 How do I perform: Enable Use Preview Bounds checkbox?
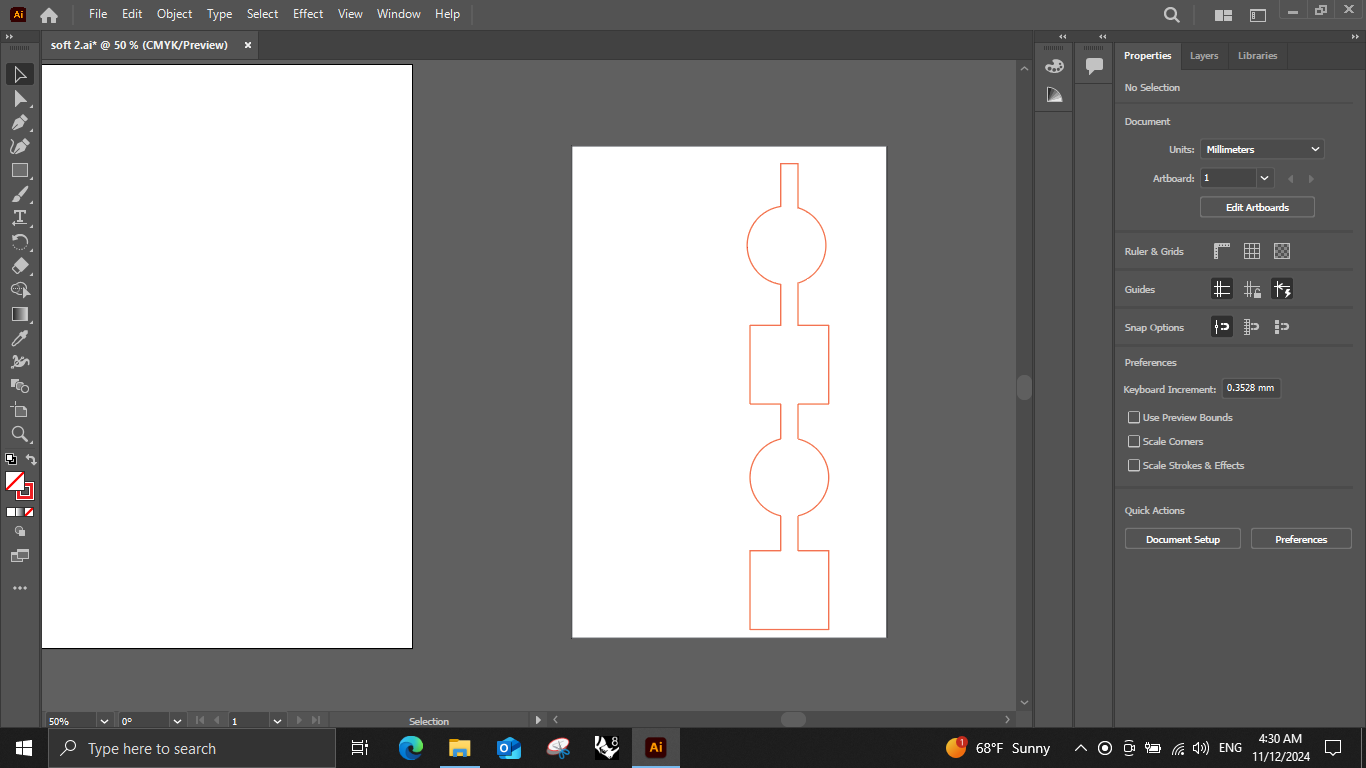pos(1134,417)
